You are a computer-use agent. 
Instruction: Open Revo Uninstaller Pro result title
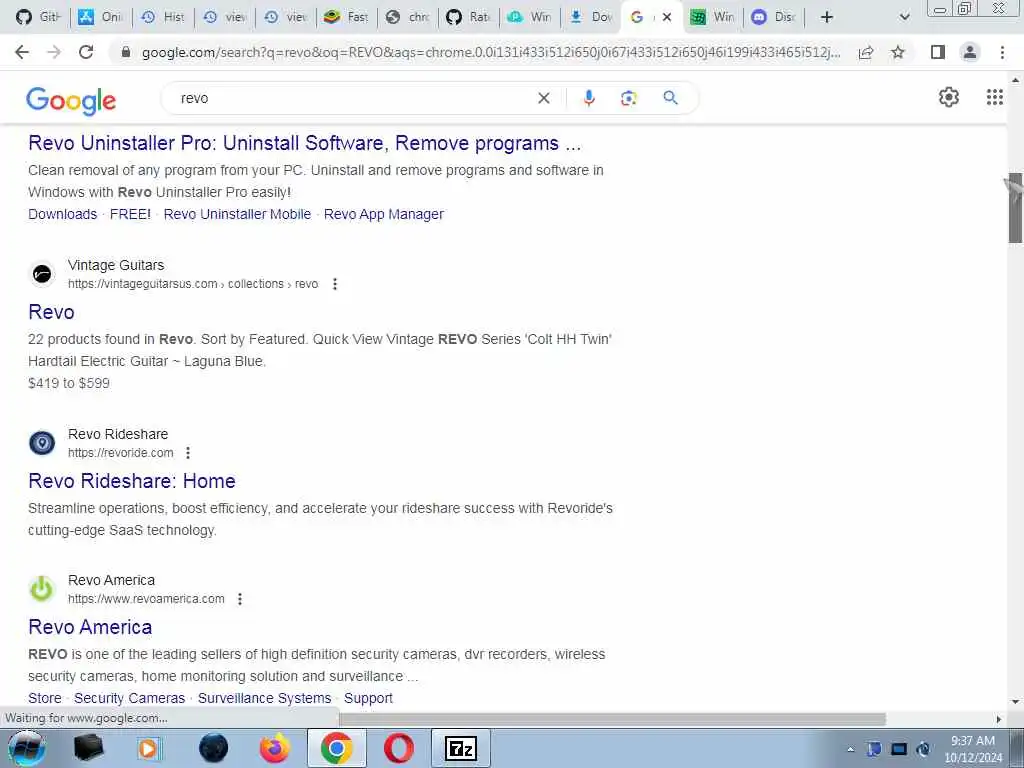(x=304, y=143)
